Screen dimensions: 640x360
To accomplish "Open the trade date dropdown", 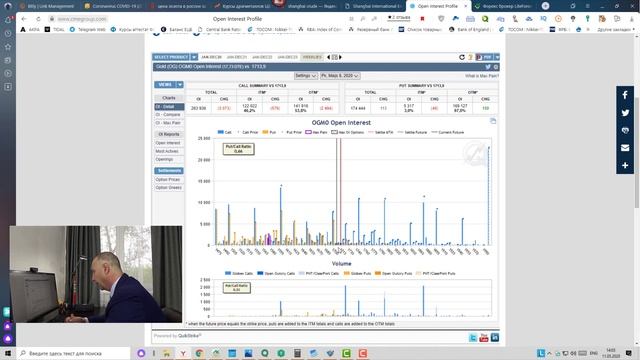I will (340, 76).
